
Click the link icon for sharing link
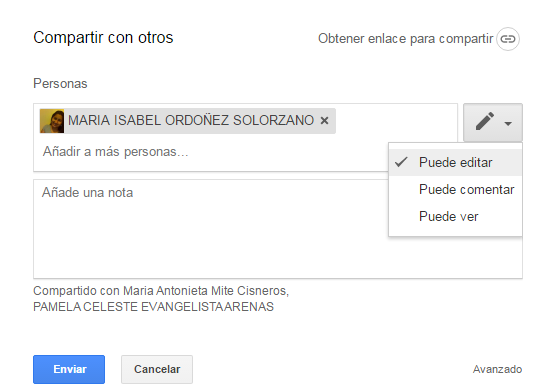pyautogui.click(x=508, y=39)
